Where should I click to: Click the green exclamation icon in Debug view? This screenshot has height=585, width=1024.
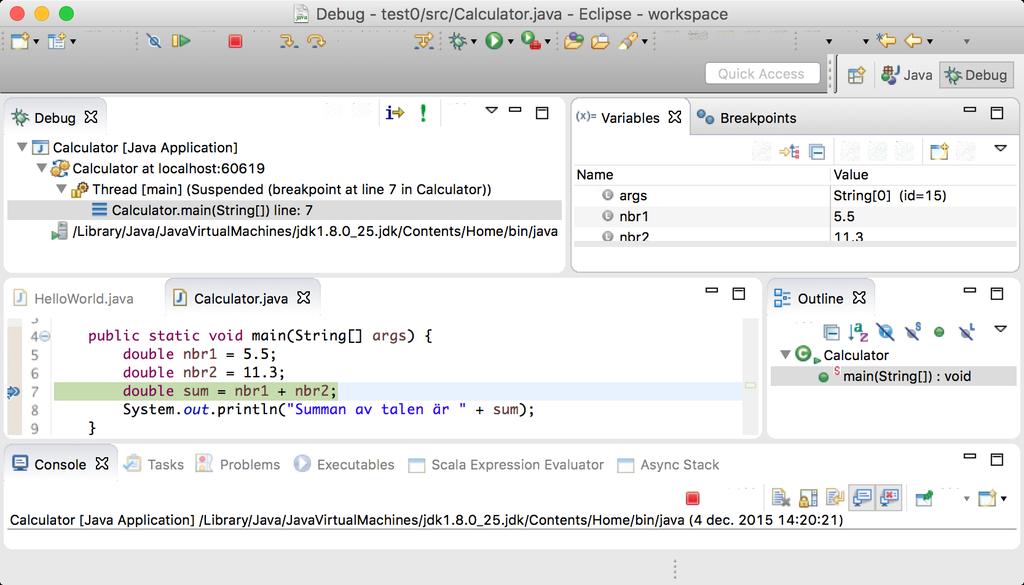coord(423,113)
